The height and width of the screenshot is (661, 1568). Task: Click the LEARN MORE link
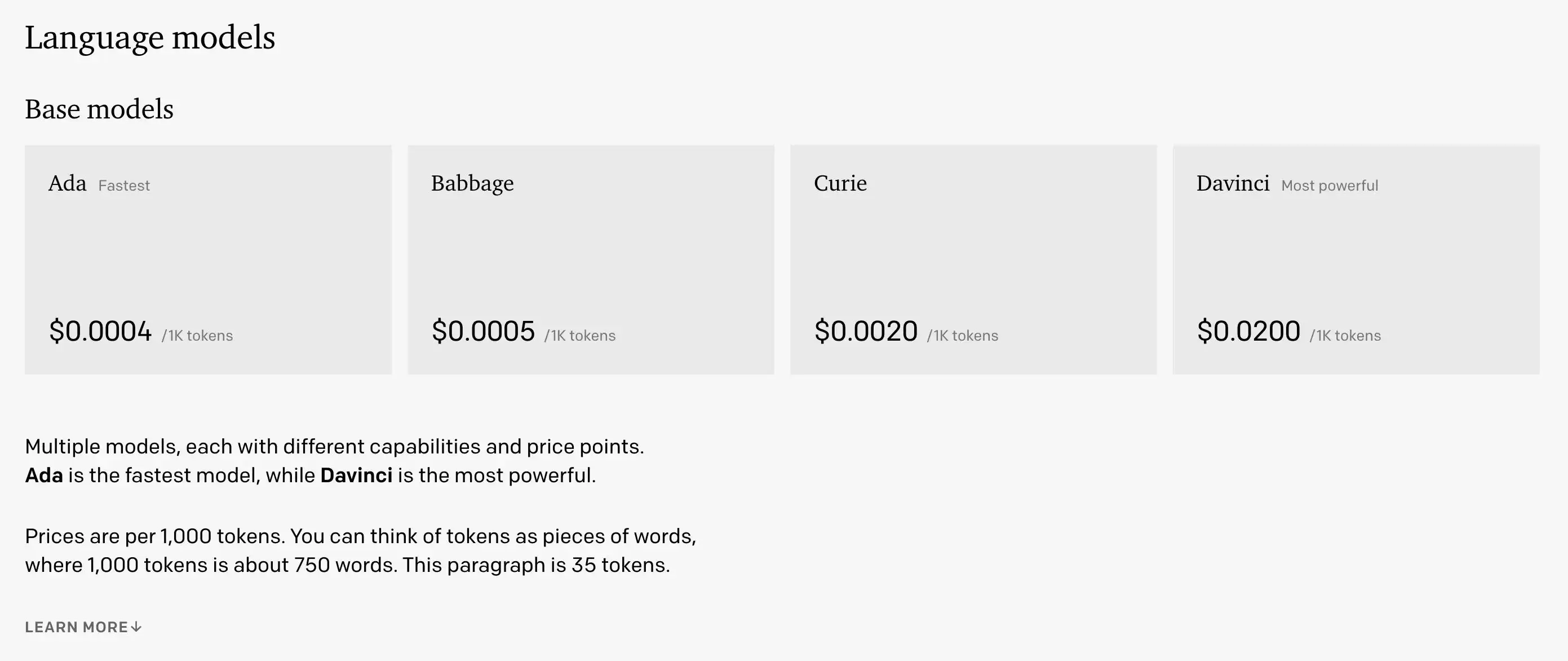click(76, 627)
